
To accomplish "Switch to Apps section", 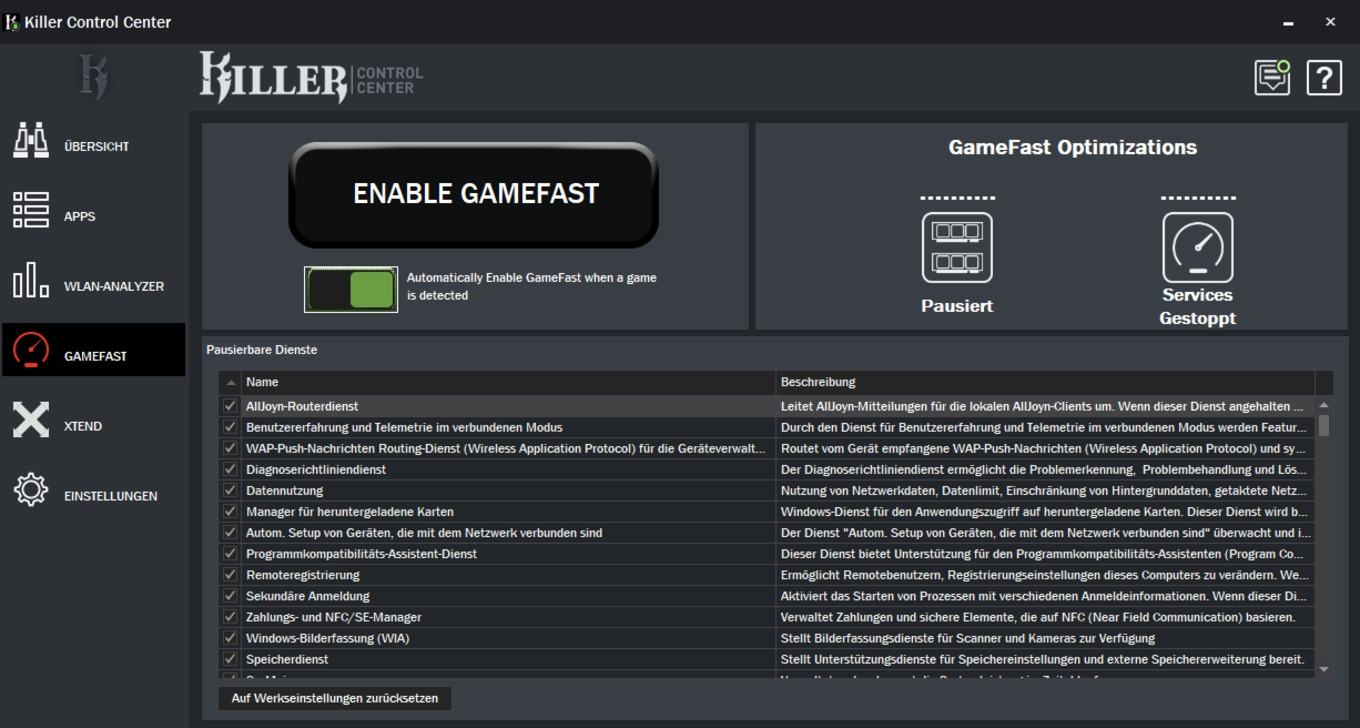I will click(80, 216).
